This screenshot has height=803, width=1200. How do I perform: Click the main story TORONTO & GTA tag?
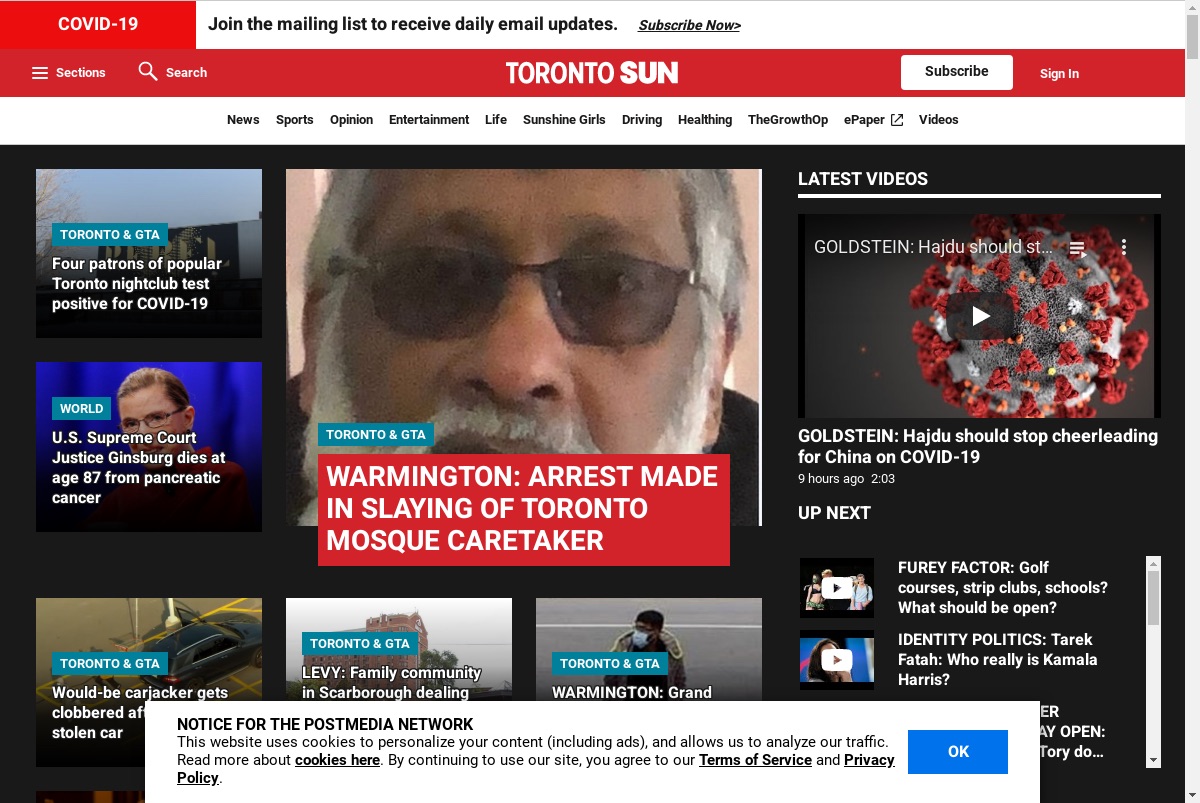point(376,434)
